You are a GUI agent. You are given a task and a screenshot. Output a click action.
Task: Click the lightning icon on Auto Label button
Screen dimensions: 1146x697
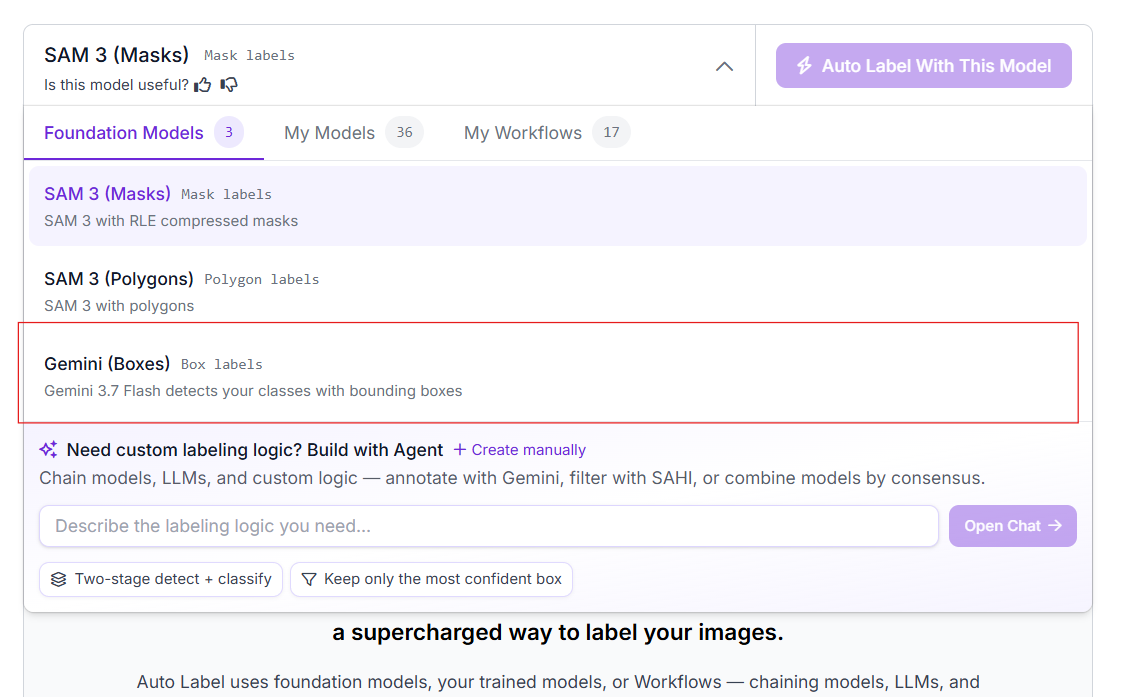pyautogui.click(x=804, y=66)
